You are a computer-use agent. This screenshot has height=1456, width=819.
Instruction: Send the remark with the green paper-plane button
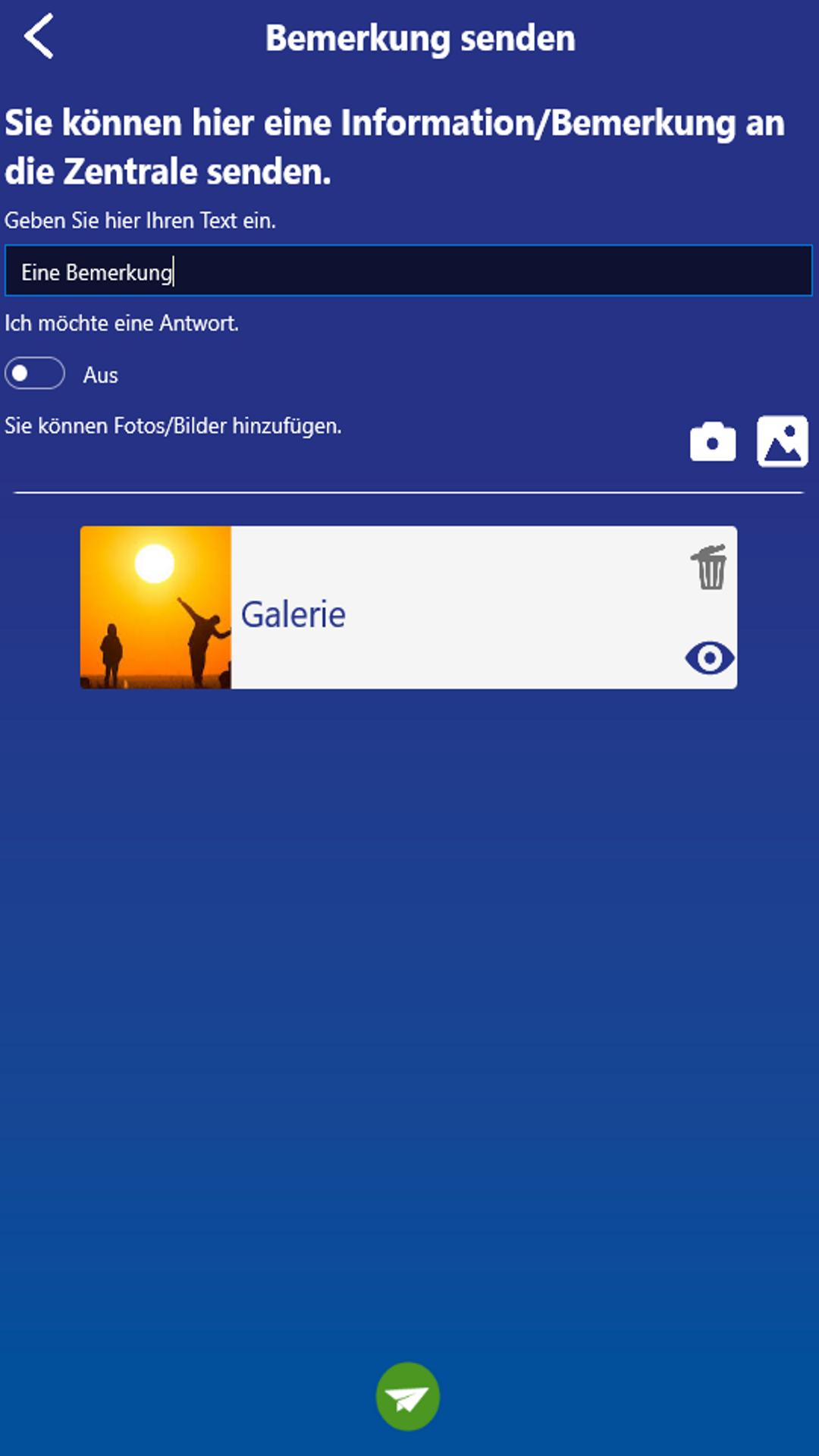click(408, 1396)
